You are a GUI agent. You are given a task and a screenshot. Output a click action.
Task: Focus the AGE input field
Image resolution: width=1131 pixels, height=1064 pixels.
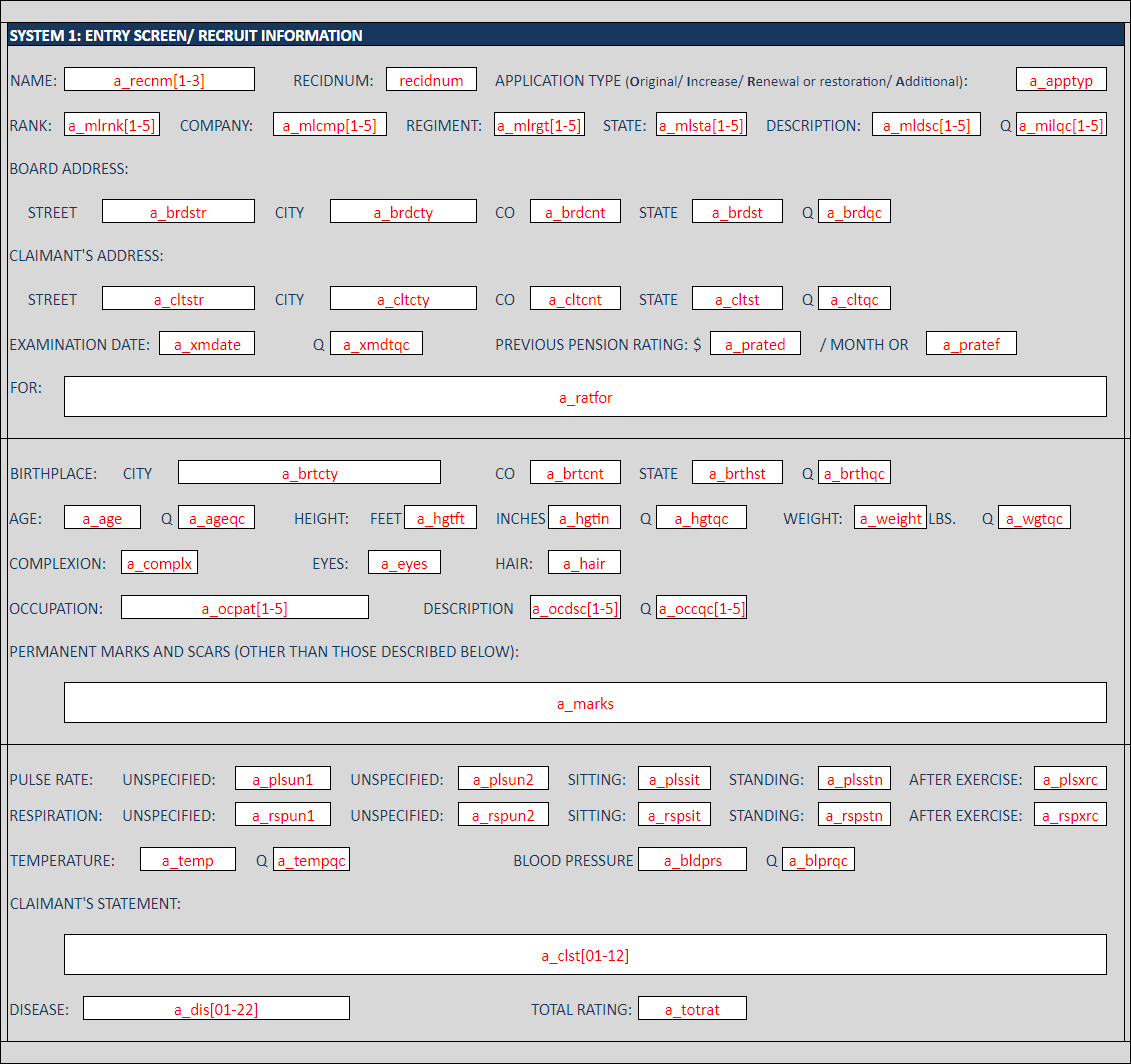(x=102, y=518)
